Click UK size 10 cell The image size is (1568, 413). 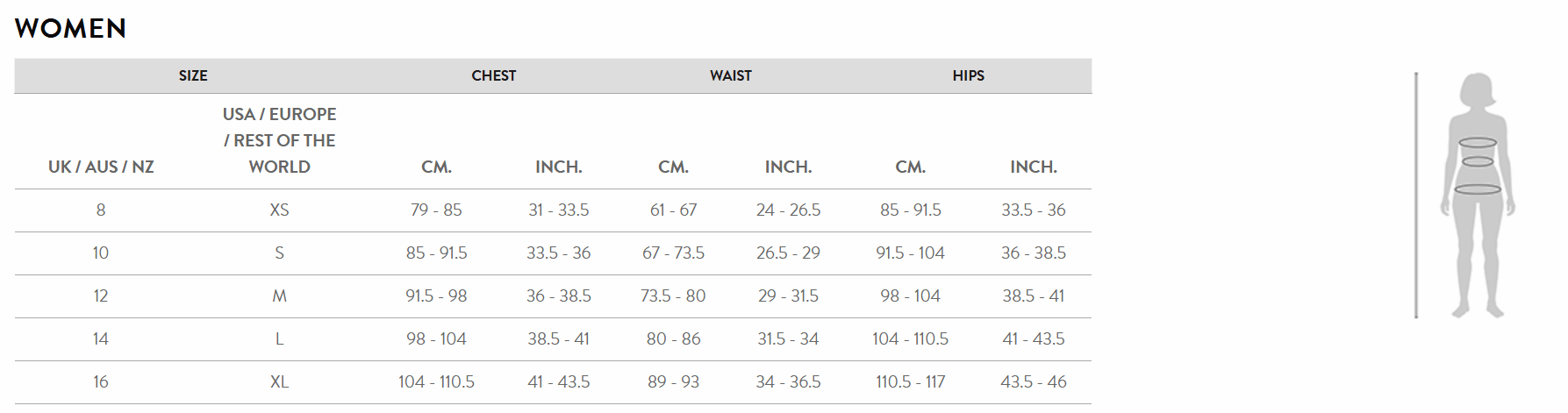(101, 253)
